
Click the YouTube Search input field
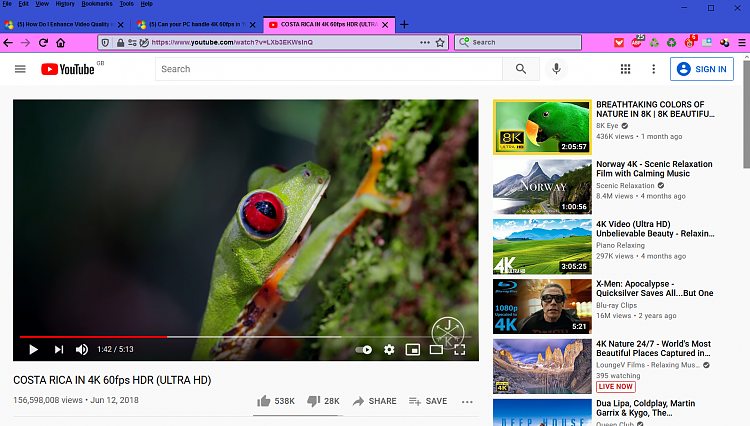[329, 69]
